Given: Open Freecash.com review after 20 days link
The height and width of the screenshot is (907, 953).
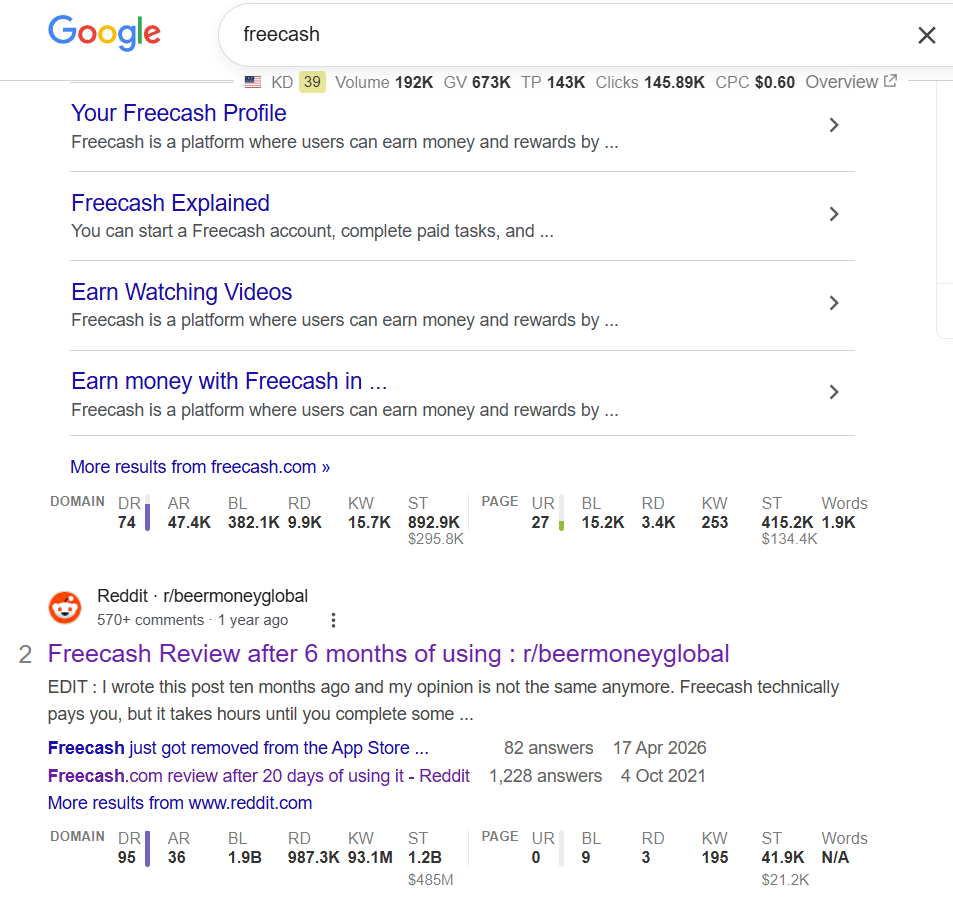Looking at the screenshot, I should pos(259,776).
